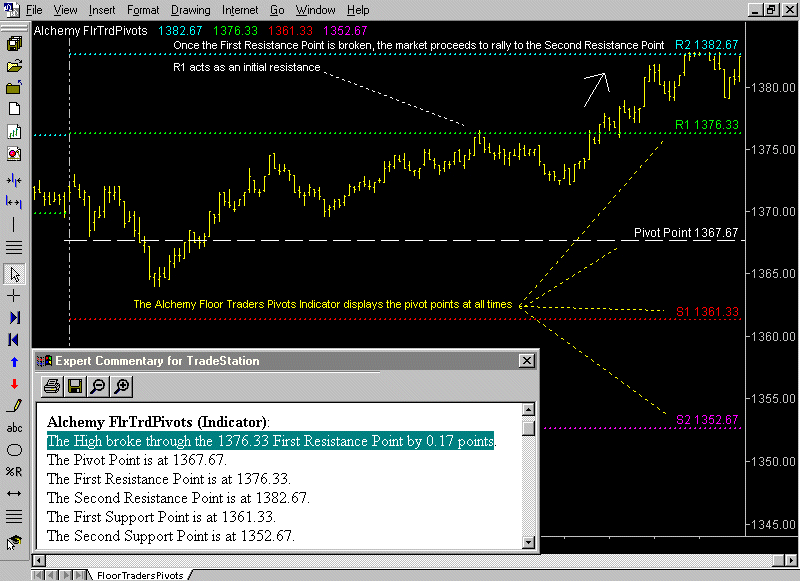Image resolution: width=800 pixels, height=582 pixels.
Task: Activate the Expert Commentary graduation-cap pointer tool
Action: (14, 542)
